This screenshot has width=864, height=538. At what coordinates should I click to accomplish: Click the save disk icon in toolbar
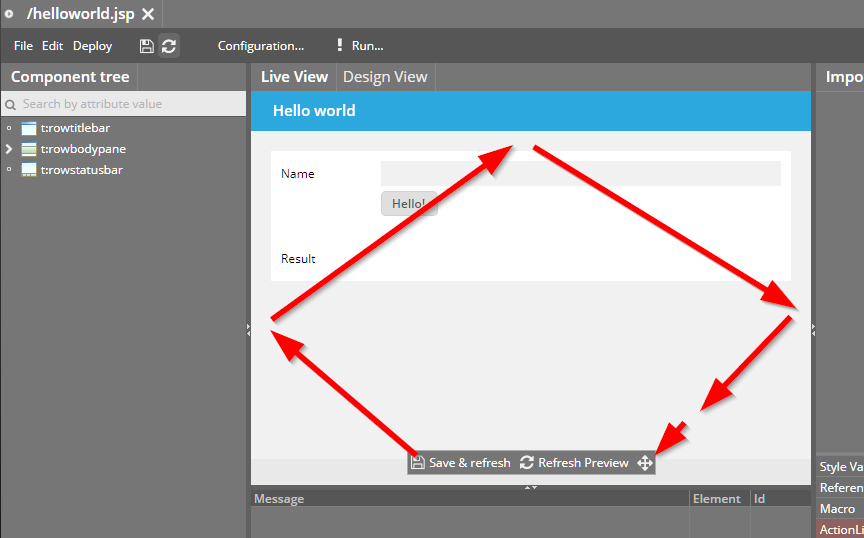click(x=147, y=46)
